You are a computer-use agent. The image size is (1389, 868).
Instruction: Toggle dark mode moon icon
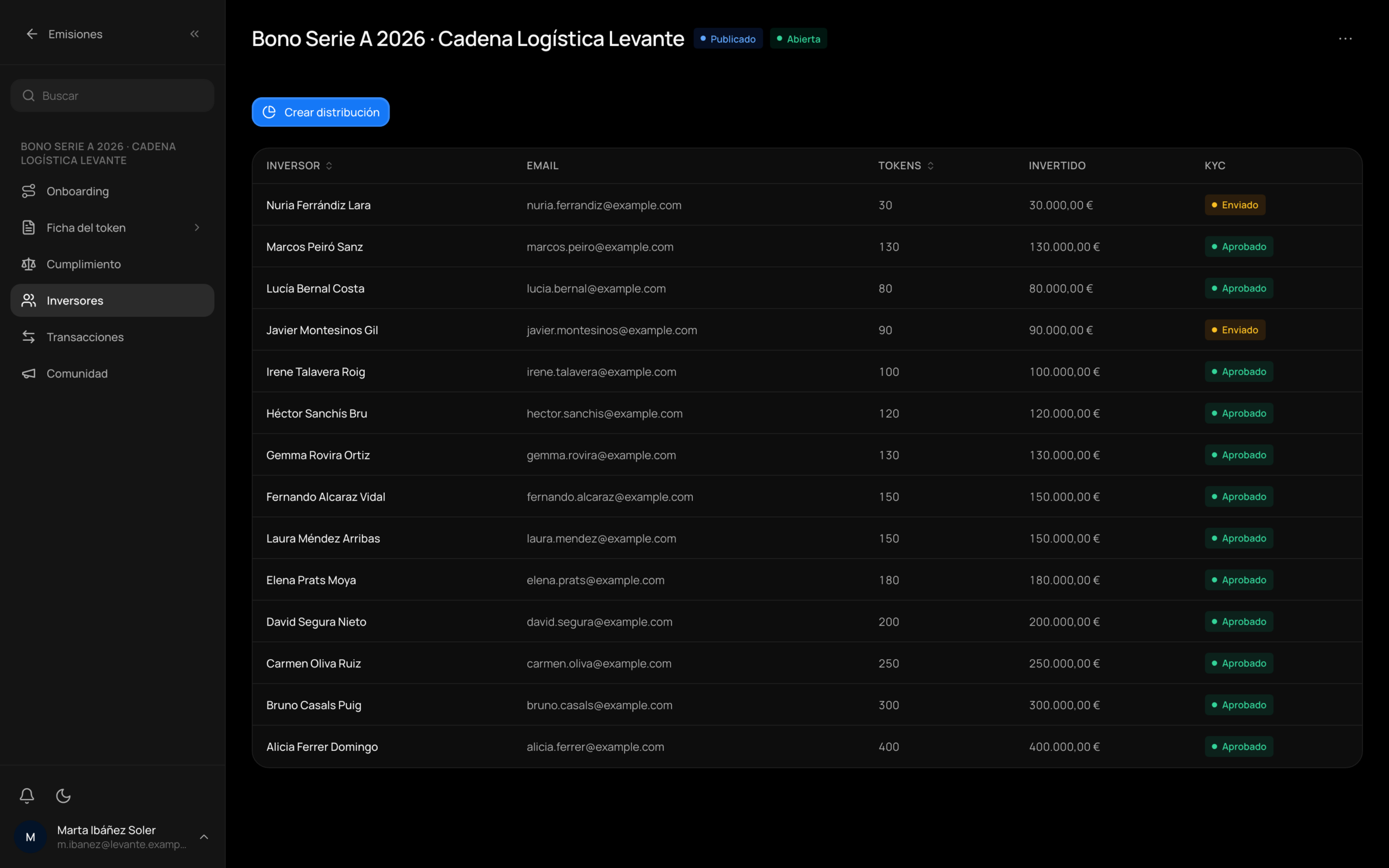(63, 796)
